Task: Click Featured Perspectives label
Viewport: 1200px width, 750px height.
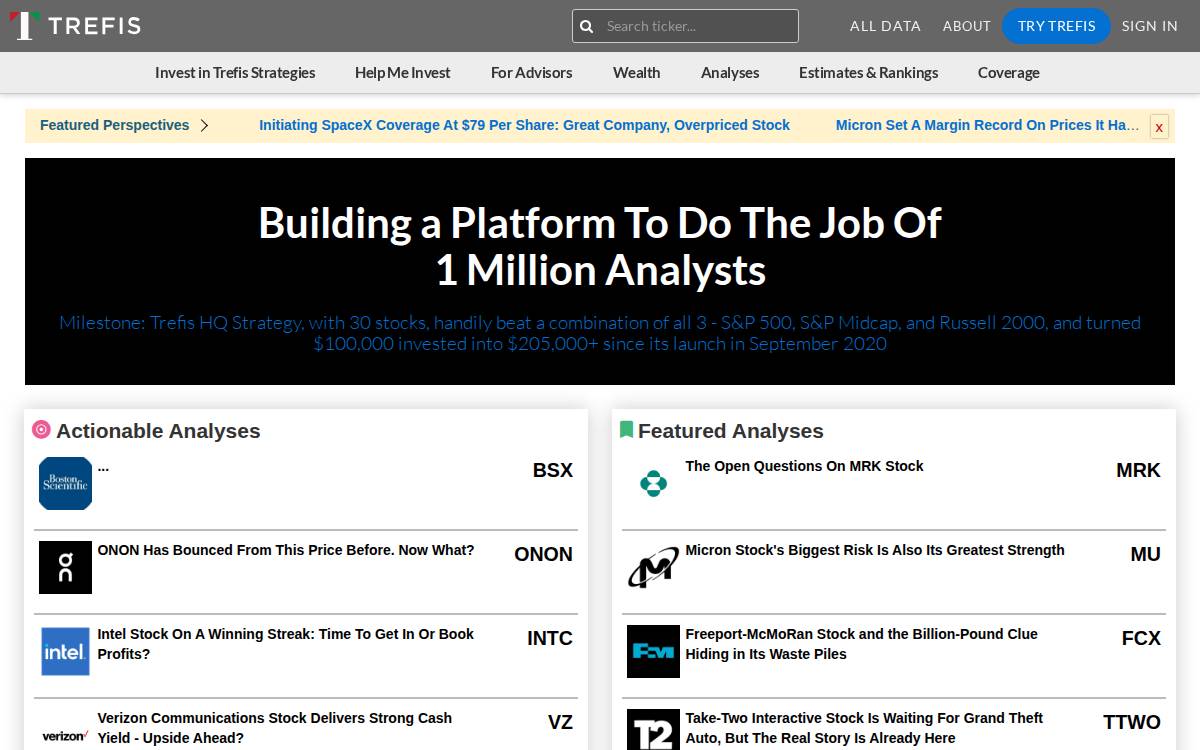Action: click(115, 125)
